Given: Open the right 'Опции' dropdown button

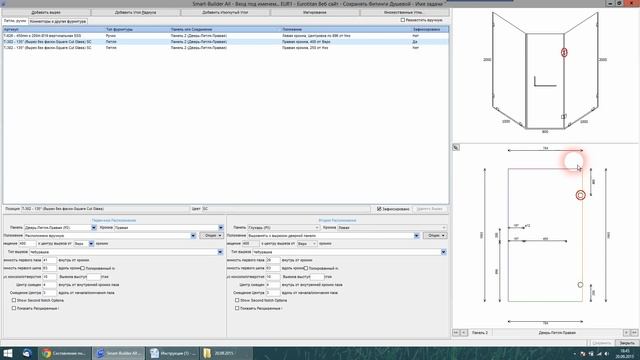Looking at the screenshot, I should pyautogui.click(x=435, y=236).
